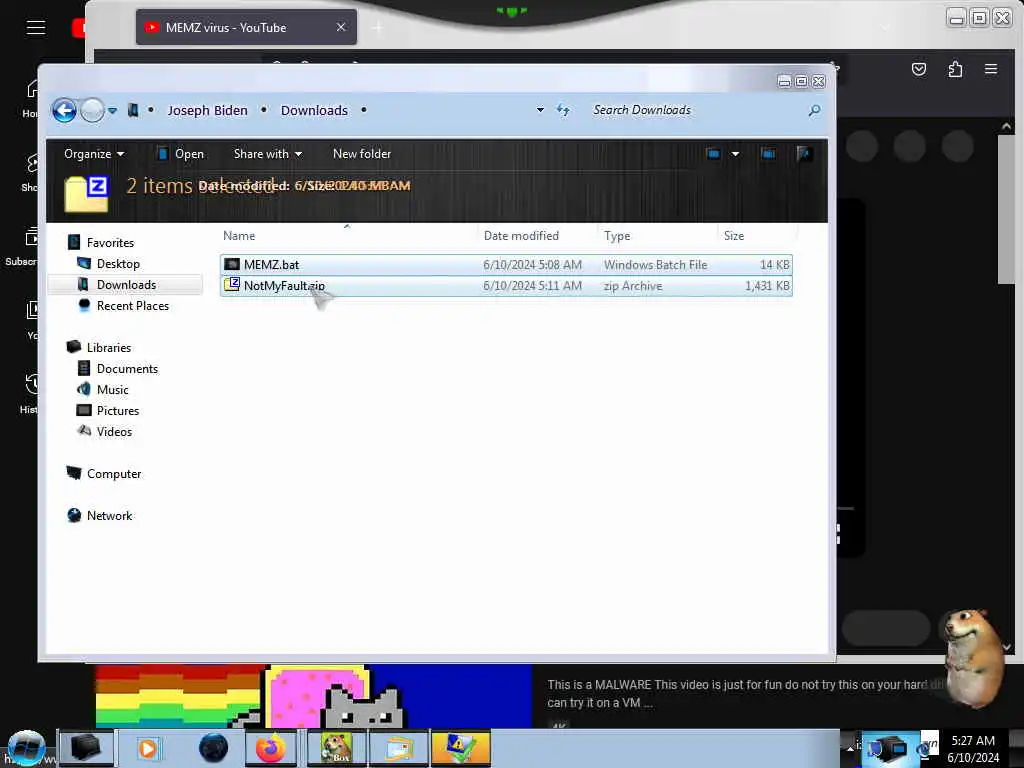The image size is (1024, 768).
Task: Open the dark globe taskbar icon
Action: (x=213, y=748)
